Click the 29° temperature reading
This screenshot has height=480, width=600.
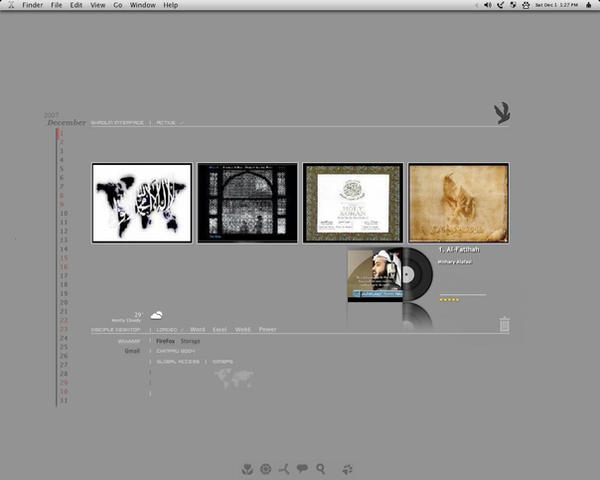pos(138,315)
